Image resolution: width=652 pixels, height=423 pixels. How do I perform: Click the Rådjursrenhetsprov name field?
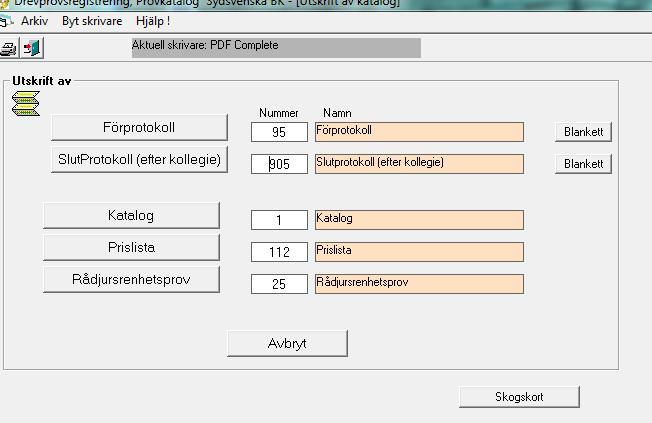419,284
